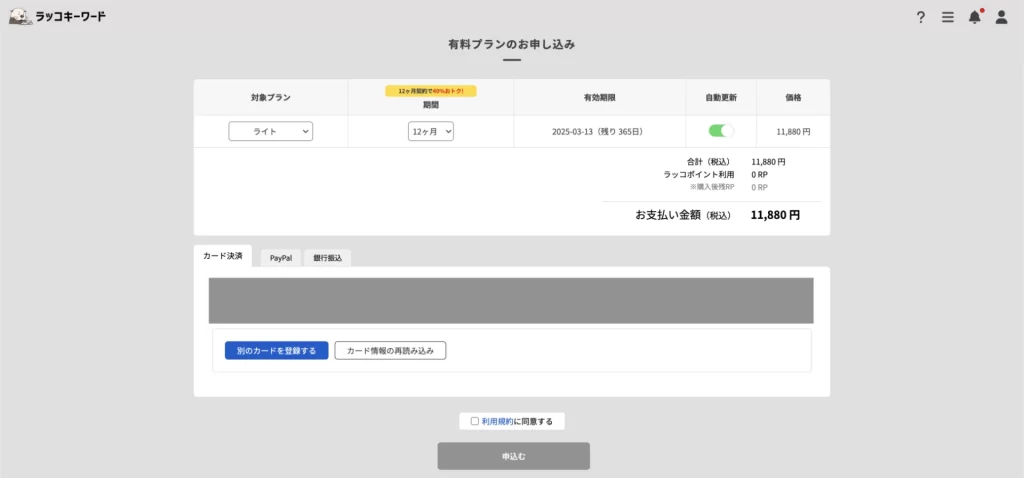Click the otter logo icon

(x=20, y=17)
